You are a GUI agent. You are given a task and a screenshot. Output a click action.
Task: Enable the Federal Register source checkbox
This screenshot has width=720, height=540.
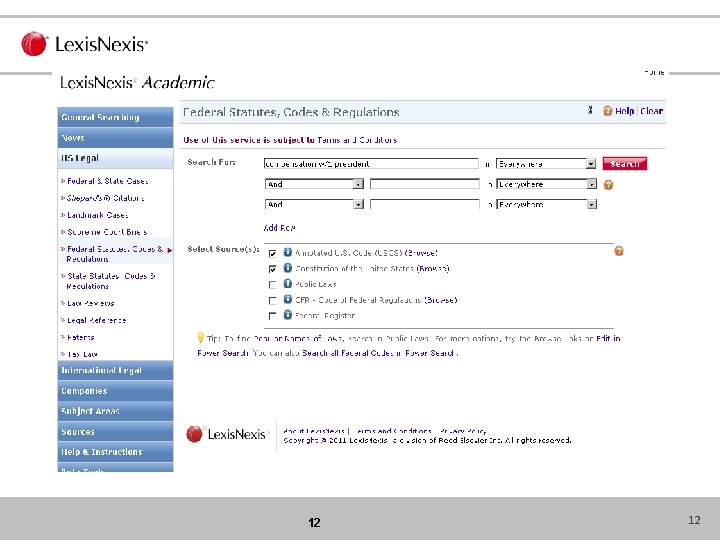[x=272, y=316]
